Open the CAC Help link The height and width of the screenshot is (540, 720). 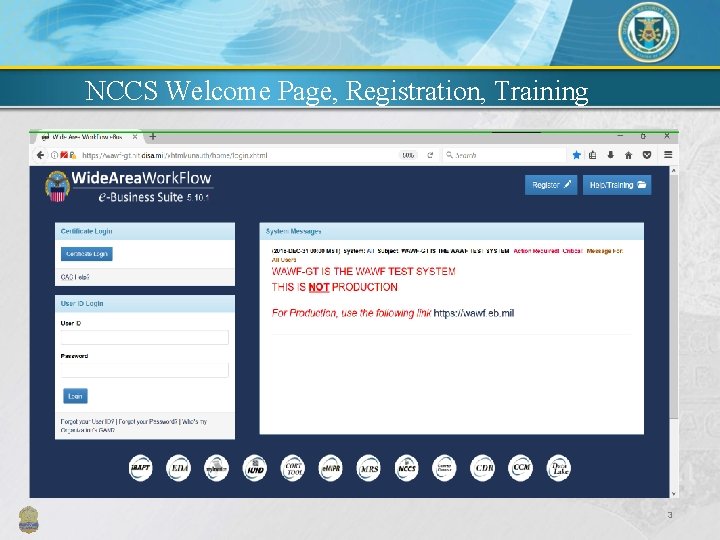[75, 277]
